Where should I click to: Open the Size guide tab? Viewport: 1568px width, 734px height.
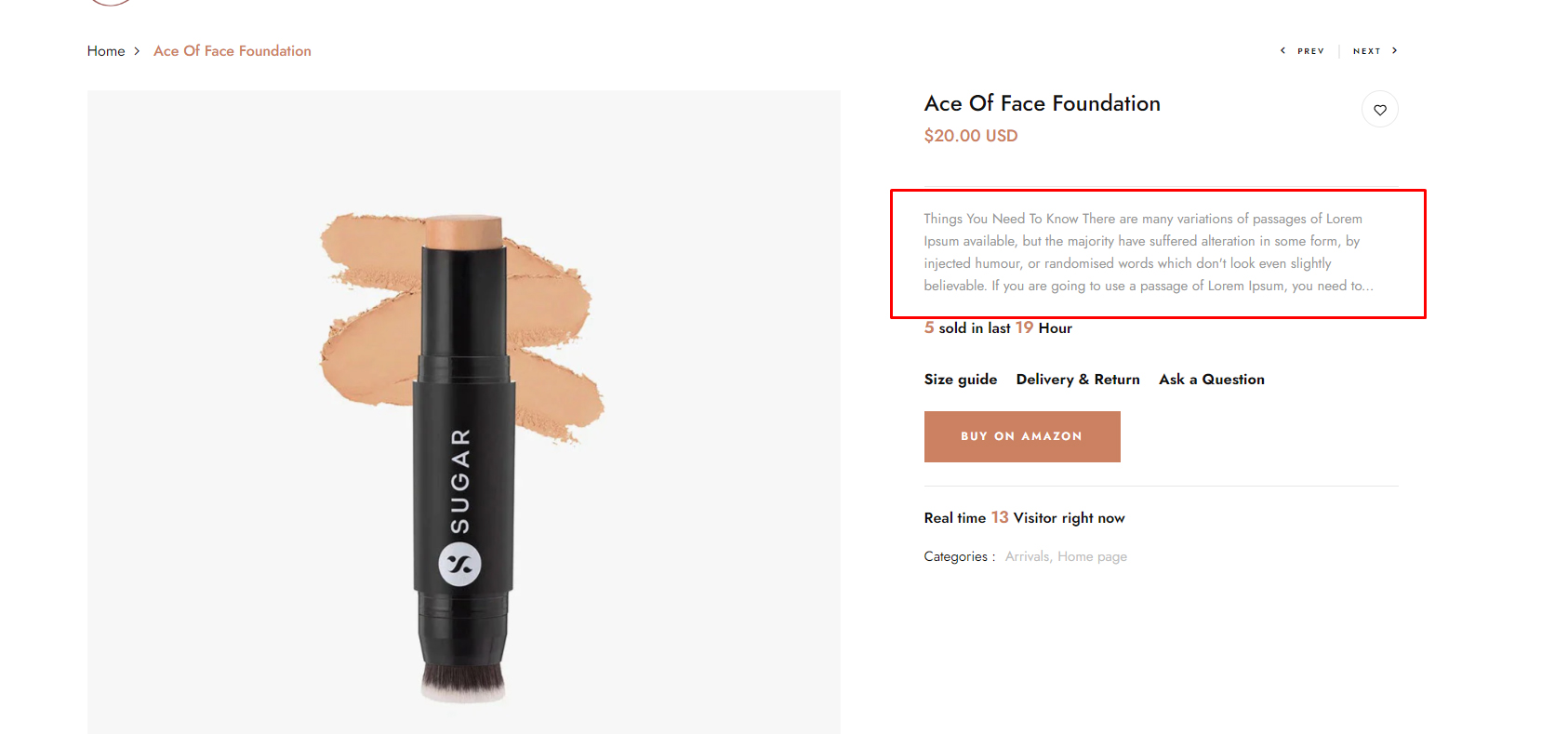click(x=961, y=380)
